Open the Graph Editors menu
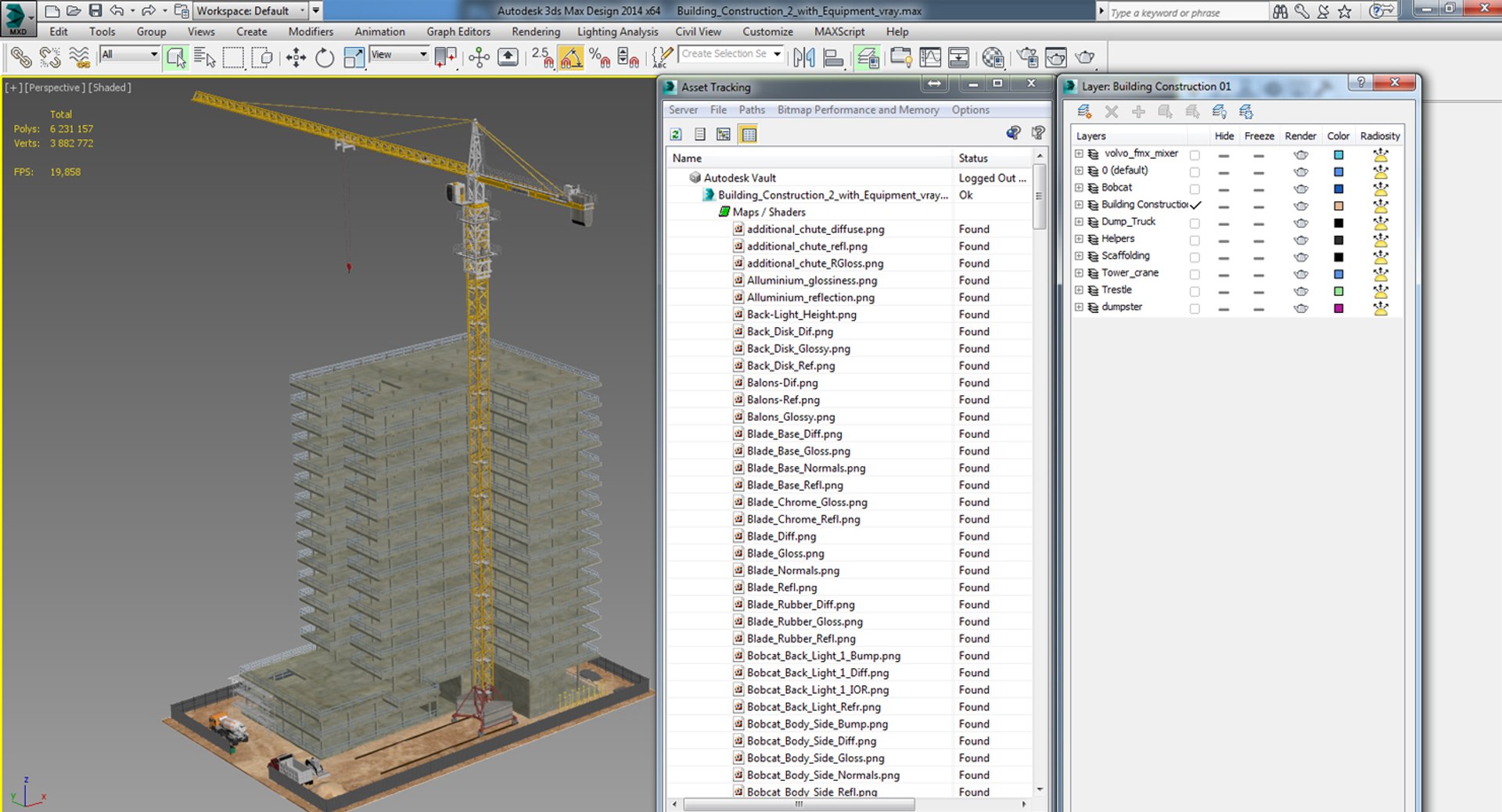This screenshot has height=812, width=1502. point(458,32)
